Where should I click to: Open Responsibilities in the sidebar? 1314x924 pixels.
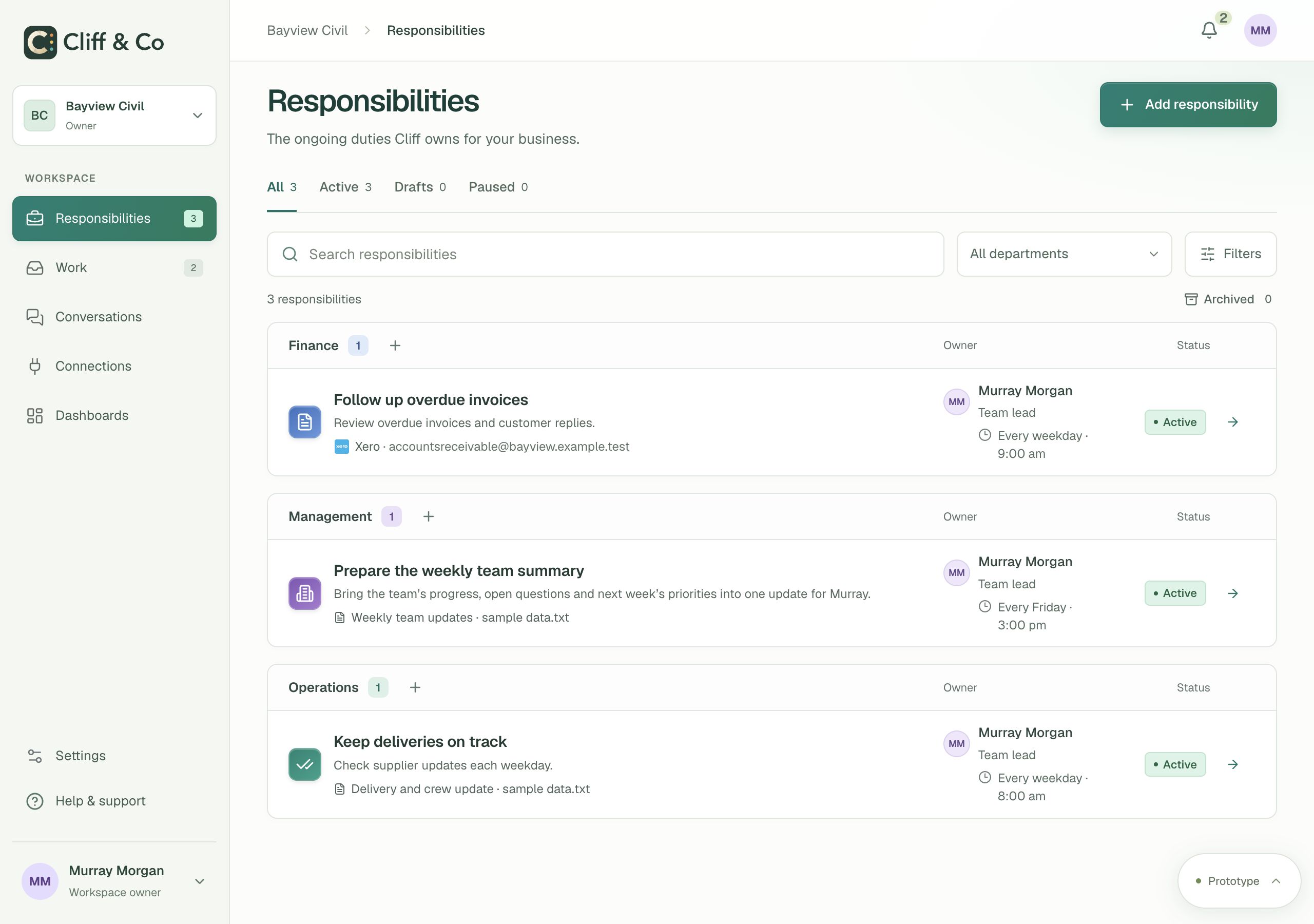pos(114,218)
